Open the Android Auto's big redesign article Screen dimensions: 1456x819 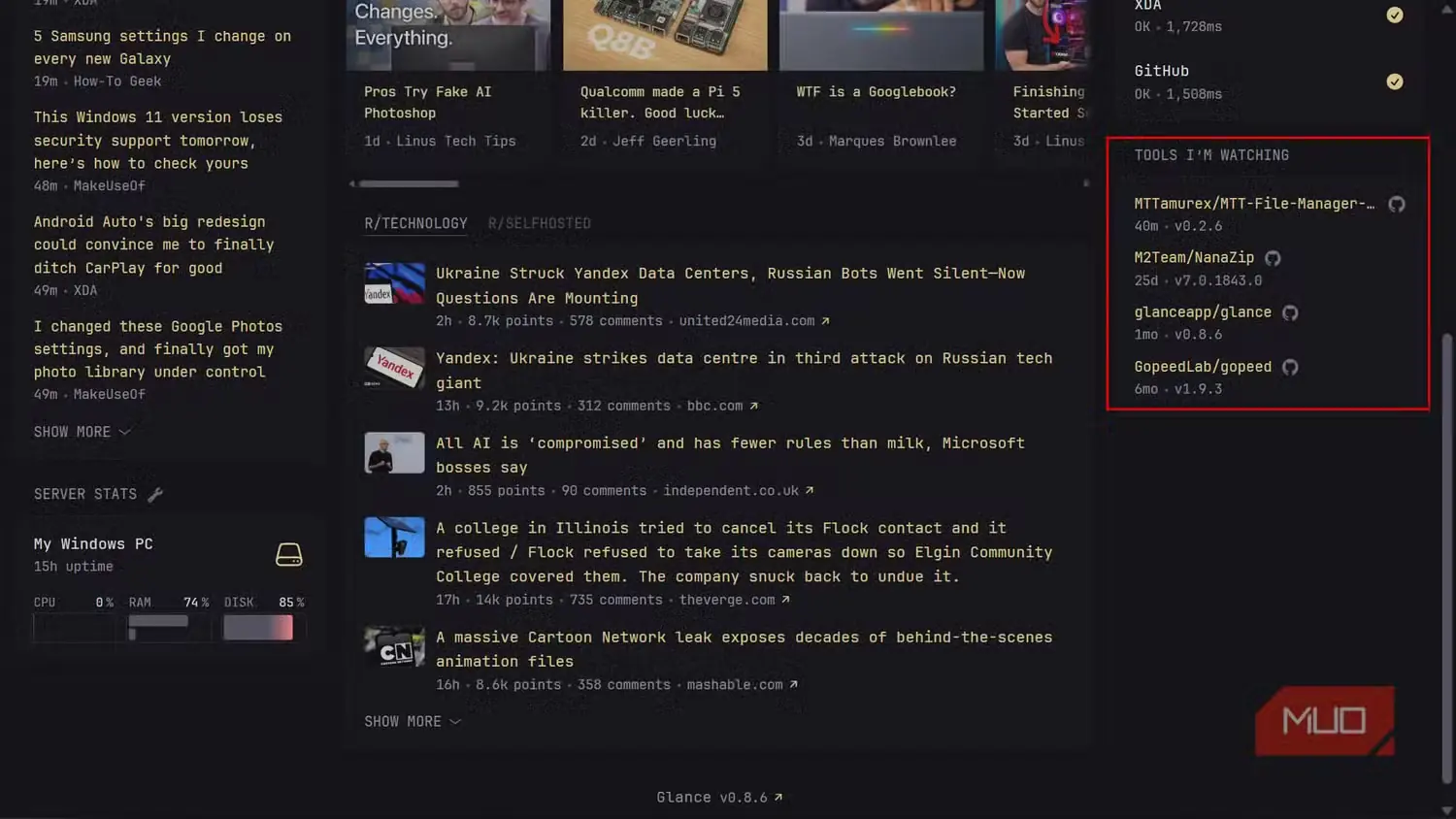click(x=154, y=245)
